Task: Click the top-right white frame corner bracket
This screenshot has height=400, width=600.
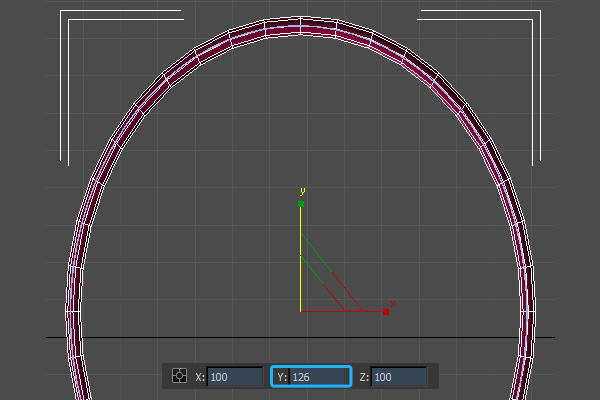Action: click(x=534, y=17)
